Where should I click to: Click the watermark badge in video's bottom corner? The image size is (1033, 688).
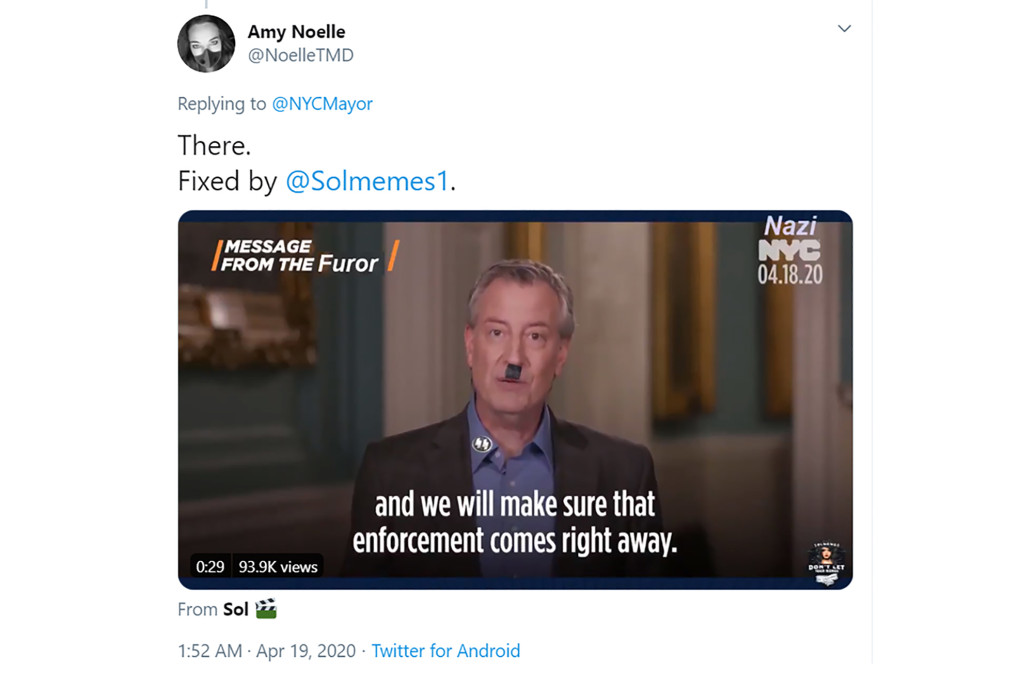pyautogui.click(x=826, y=563)
